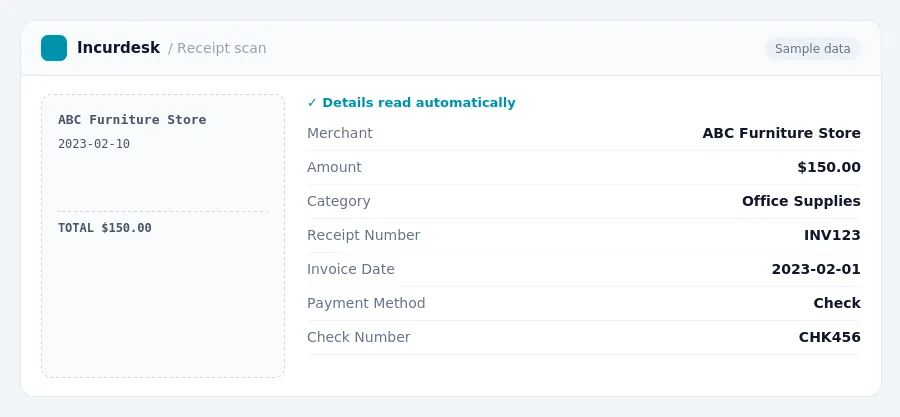The height and width of the screenshot is (417, 900).
Task: Select the Office Supplies category value
Action: (801, 201)
